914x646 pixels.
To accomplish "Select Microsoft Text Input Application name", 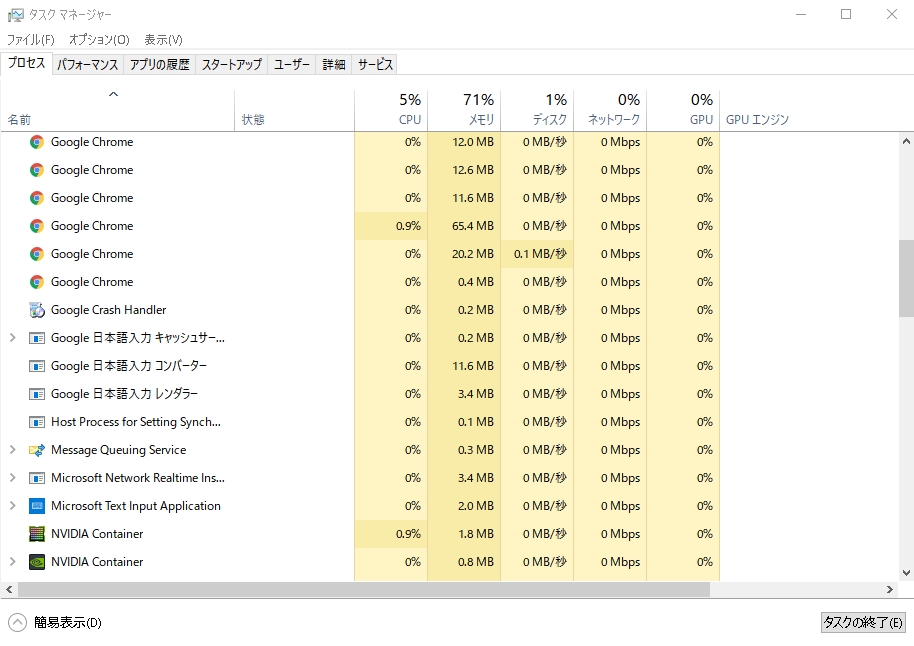I will (x=136, y=506).
